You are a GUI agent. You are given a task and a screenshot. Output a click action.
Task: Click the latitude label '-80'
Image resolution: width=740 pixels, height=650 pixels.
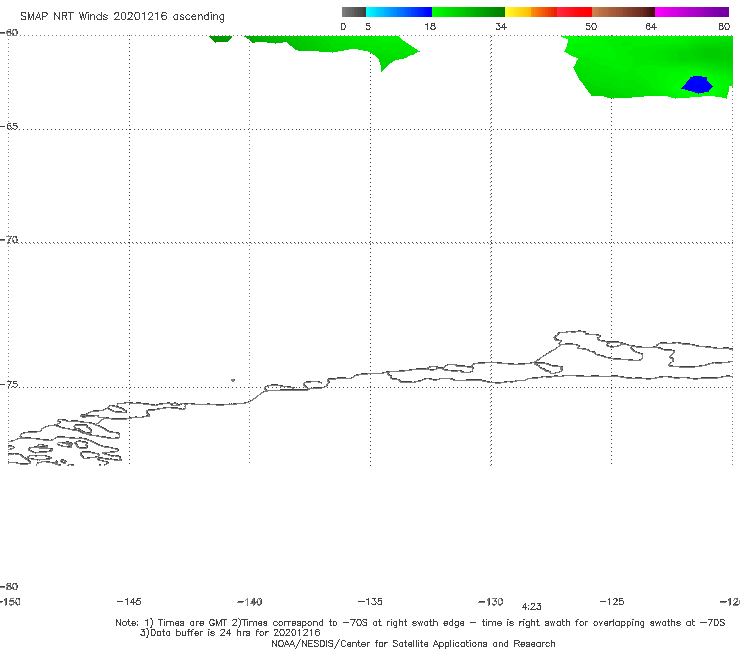(9, 586)
